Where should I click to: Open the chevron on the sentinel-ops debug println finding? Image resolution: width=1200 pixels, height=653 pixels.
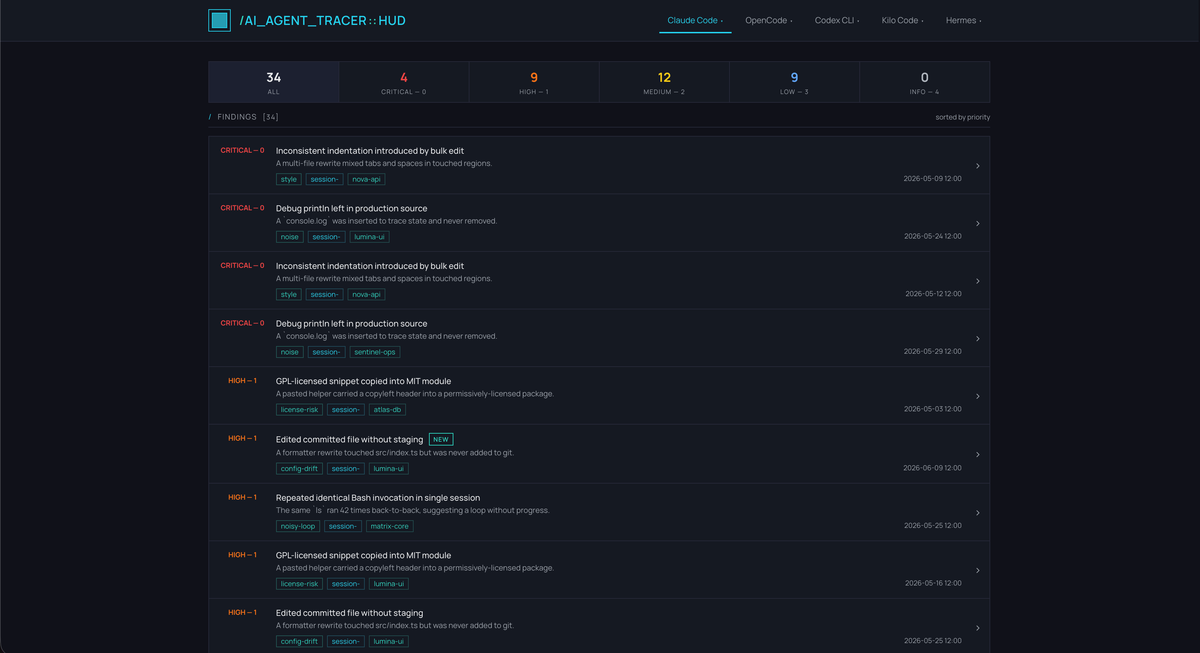[977, 338]
